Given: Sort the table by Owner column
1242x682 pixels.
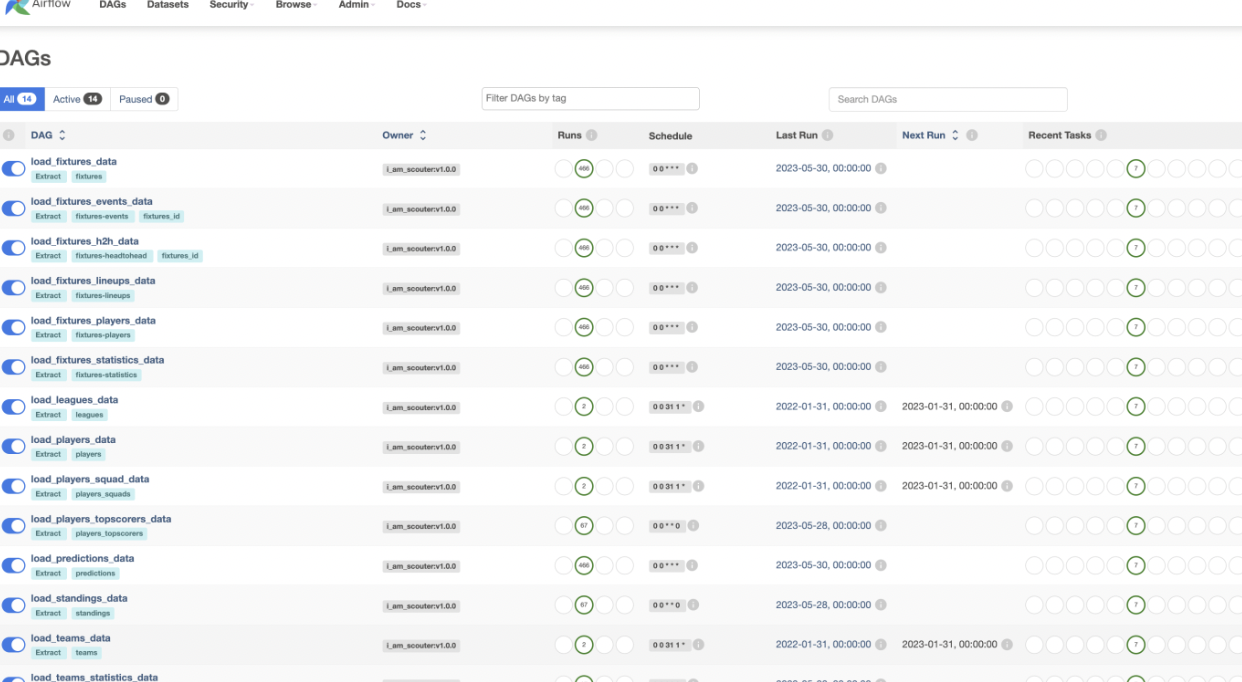Looking at the screenshot, I should (404, 135).
